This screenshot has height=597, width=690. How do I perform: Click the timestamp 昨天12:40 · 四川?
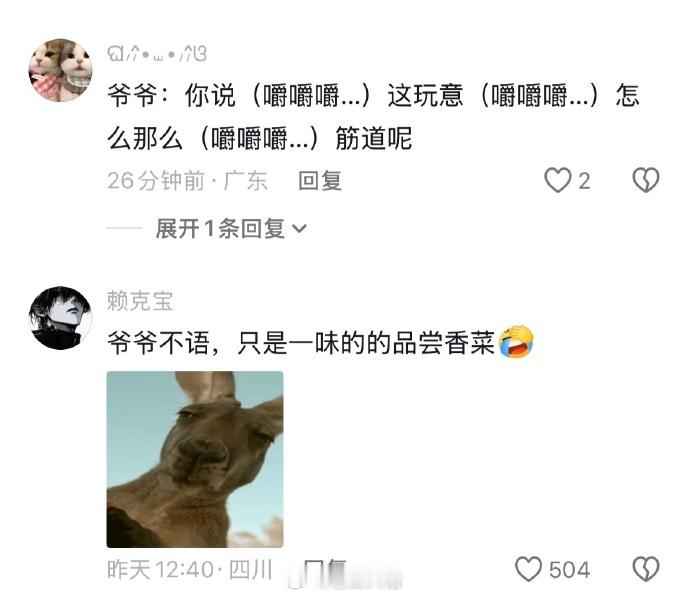point(190,570)
